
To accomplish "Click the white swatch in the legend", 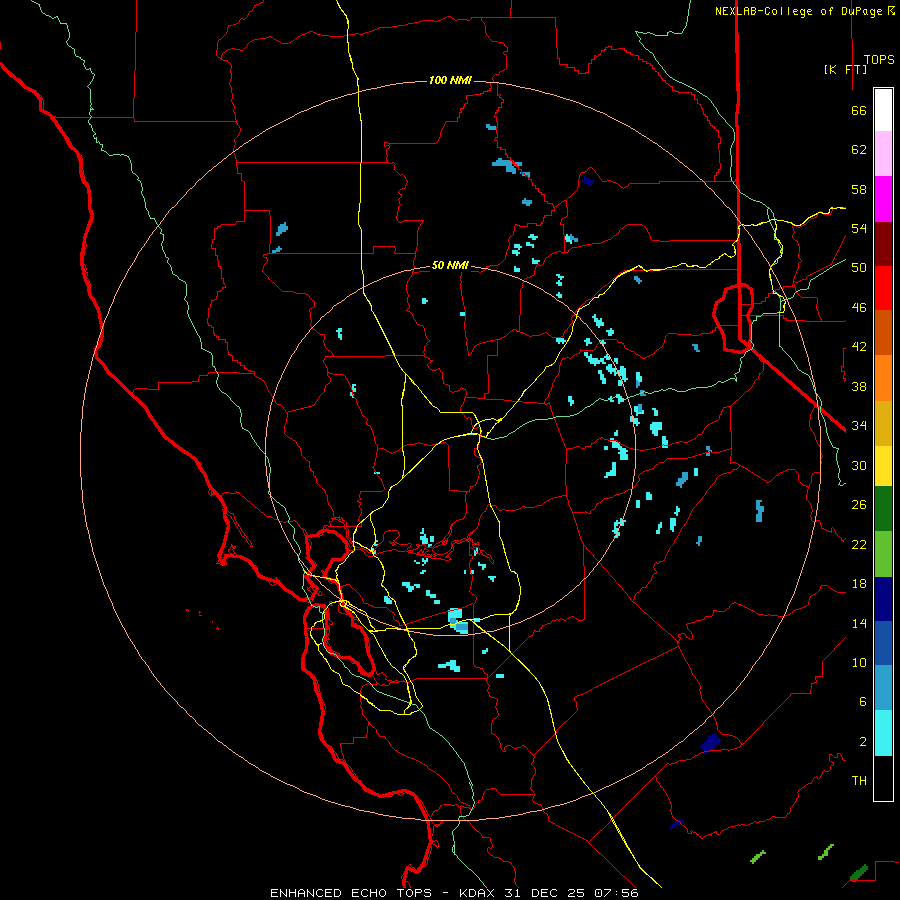I will [x=883, y=110].
